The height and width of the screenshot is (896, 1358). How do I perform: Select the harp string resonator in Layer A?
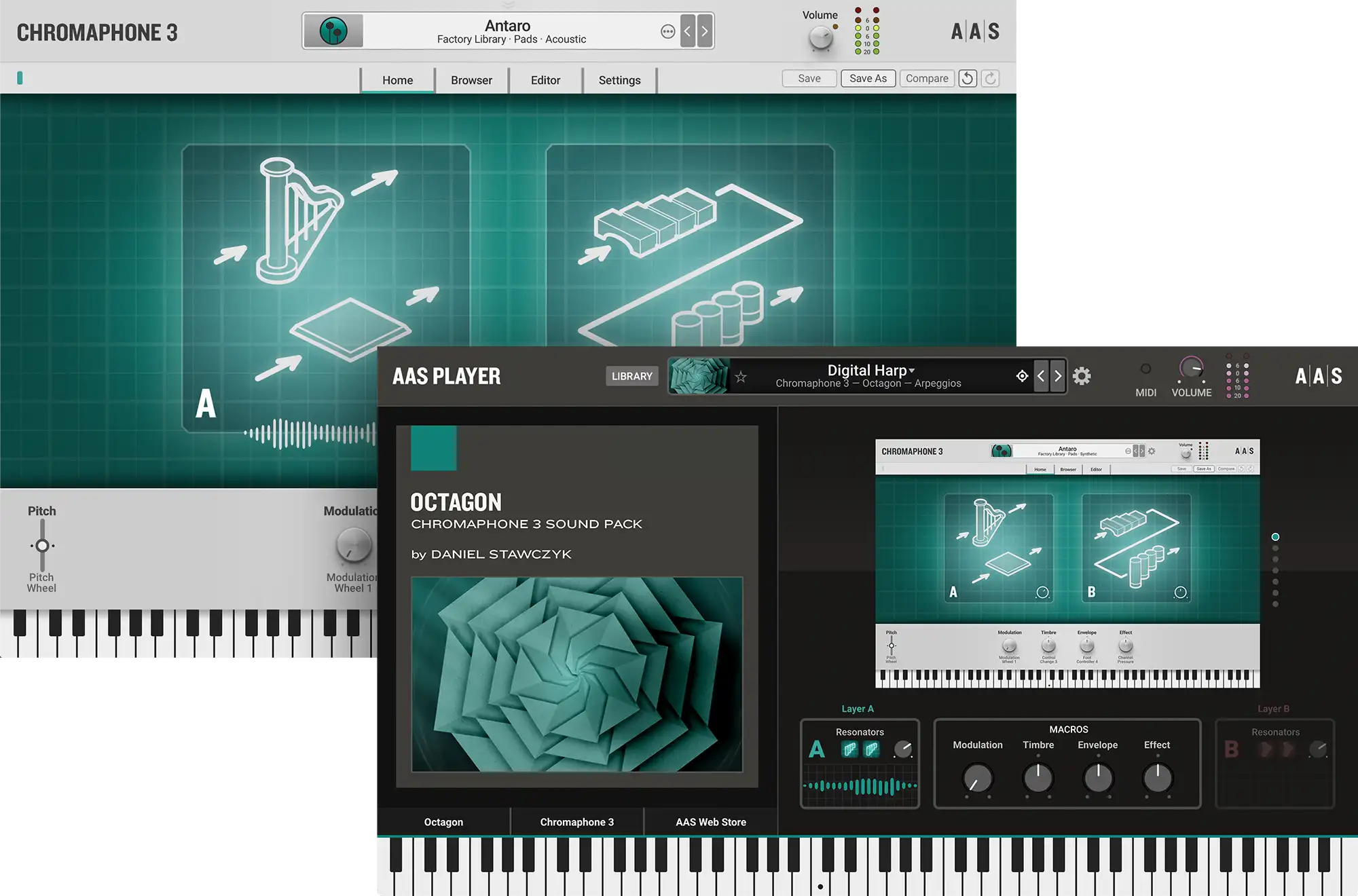[x=299, y=221]
